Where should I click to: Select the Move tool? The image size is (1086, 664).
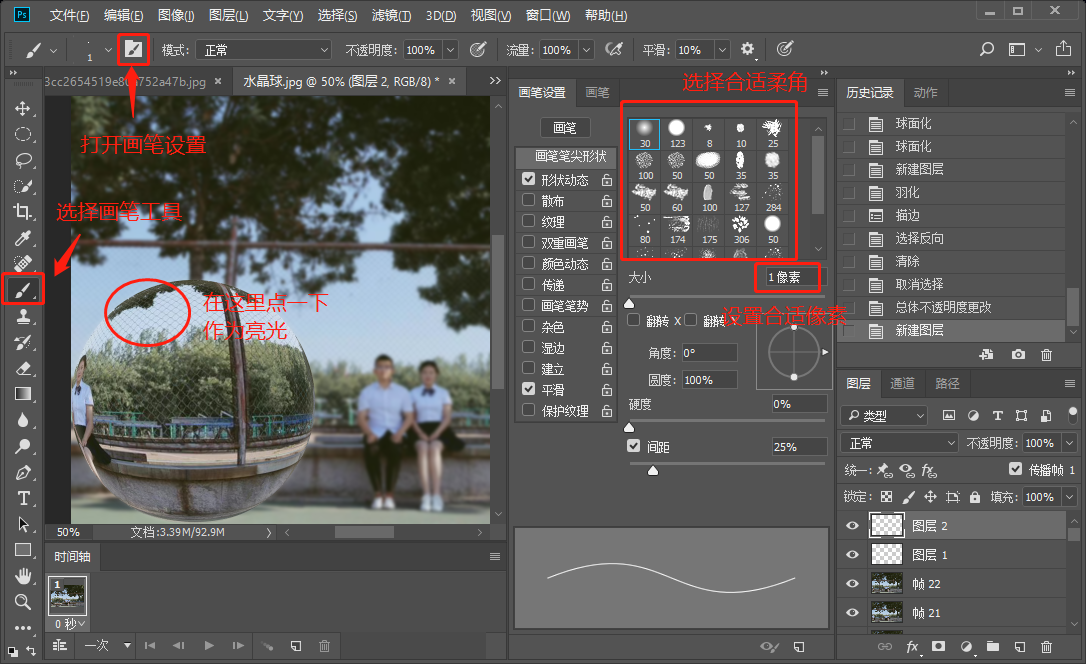(x=23, y=109)
